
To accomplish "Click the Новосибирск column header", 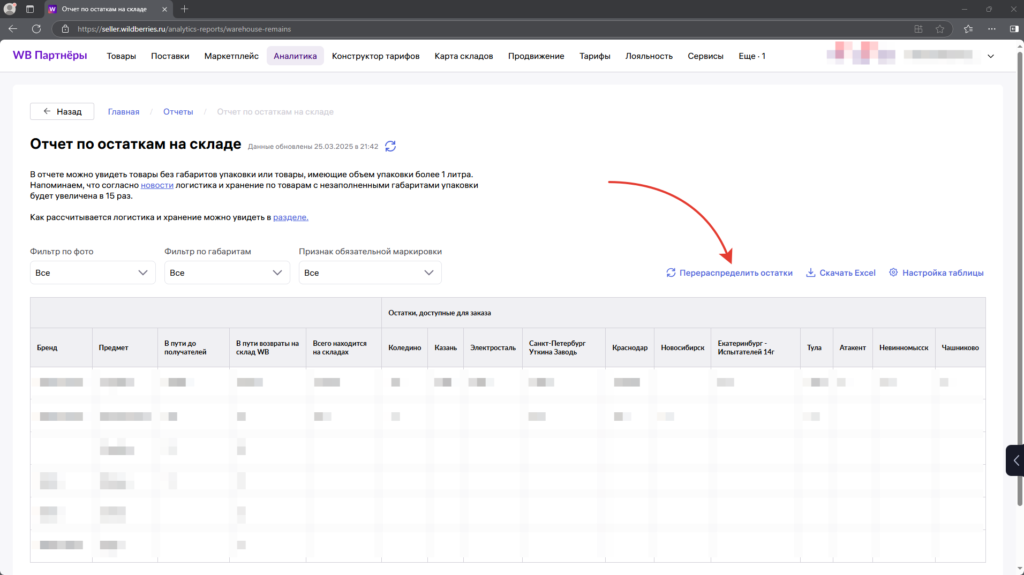I will pyautogui.click(x=682, y=348).
